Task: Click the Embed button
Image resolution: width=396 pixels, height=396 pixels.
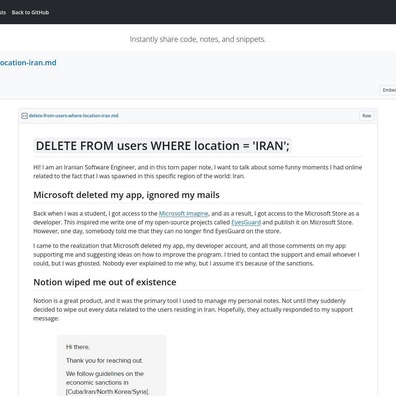Action: pyautogui.click(x=388, y=90)
